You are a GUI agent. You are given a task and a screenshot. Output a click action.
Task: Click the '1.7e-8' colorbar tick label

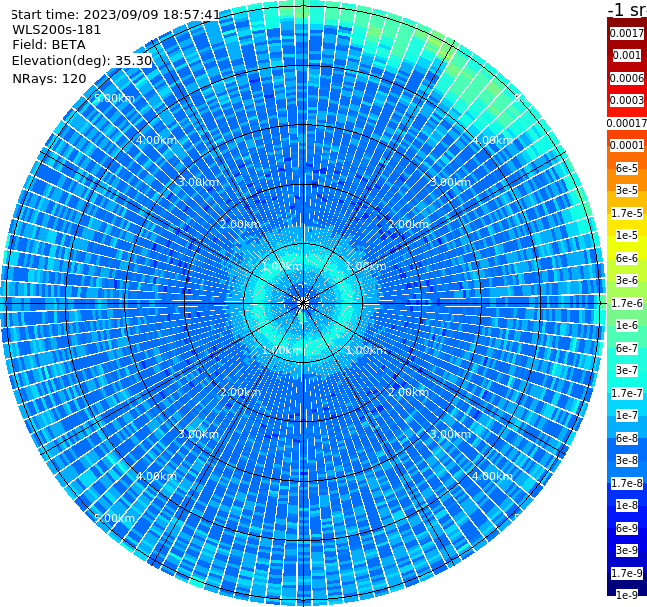point(627,483)
